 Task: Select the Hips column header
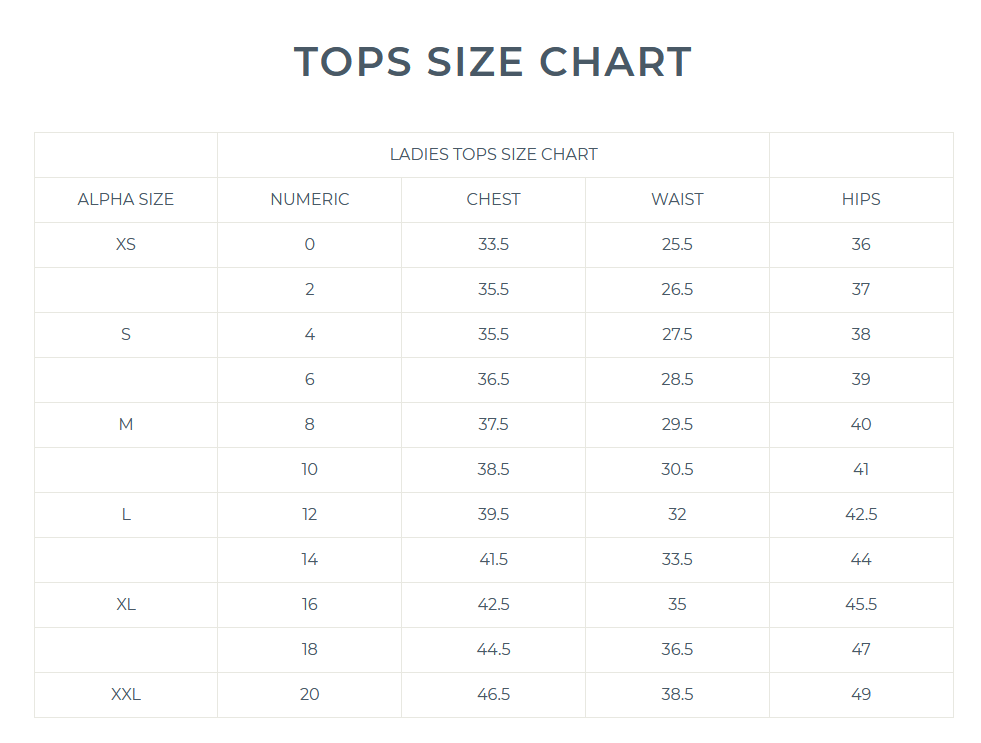click(x=861, y=199)
